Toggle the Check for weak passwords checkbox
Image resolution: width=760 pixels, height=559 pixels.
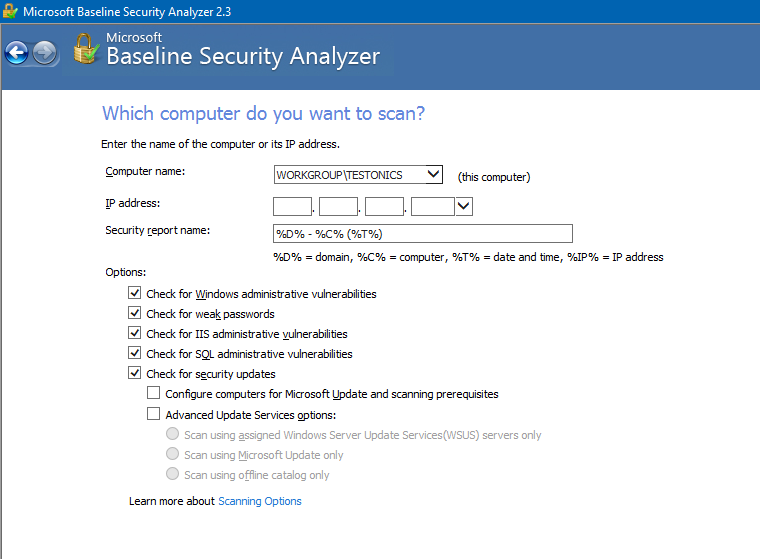click(135, 314)
